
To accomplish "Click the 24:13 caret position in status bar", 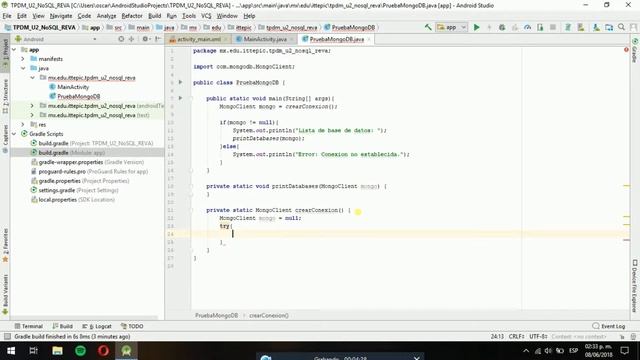I will (497, 336).
